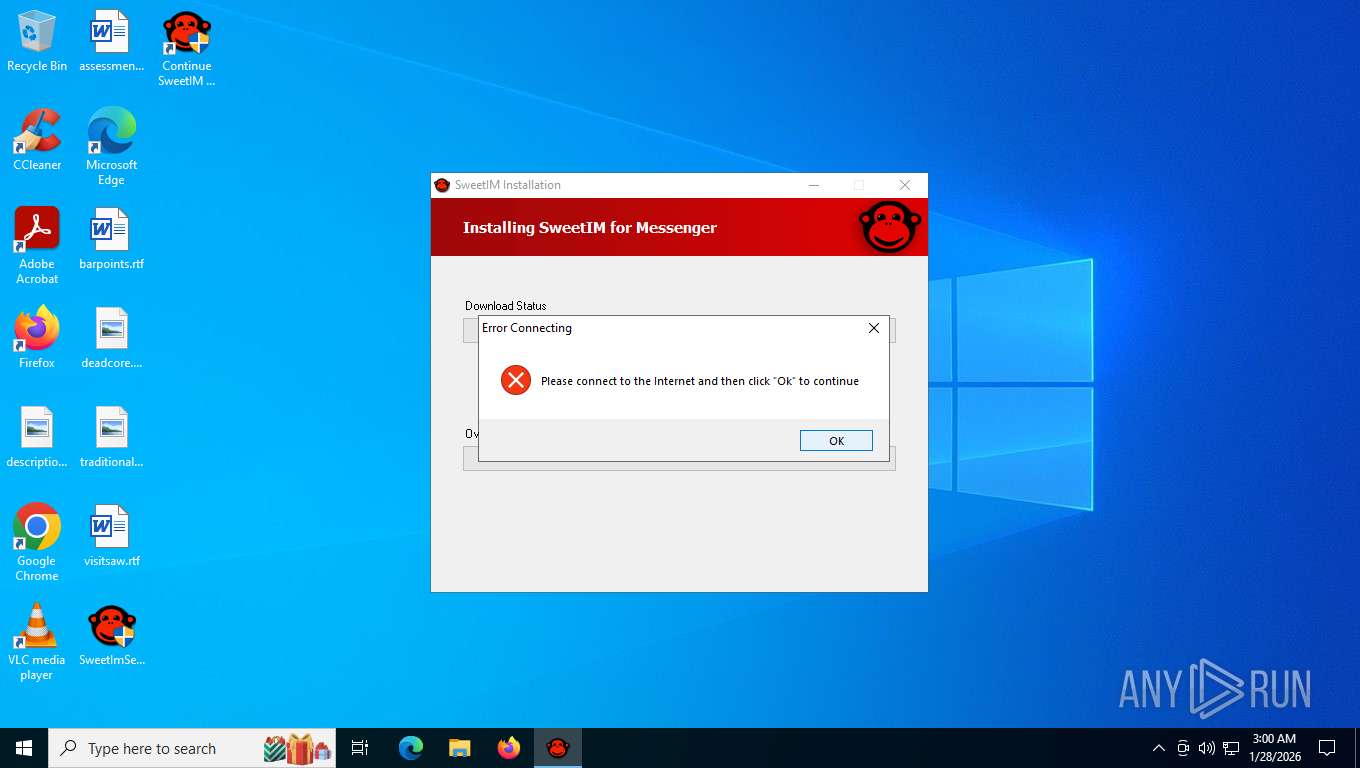Image resolution: width=1360 pixels, height=768 pixels.
Task: Open File Explorer from taskbar
Action: pyautogui.click(x=459, y=748)
